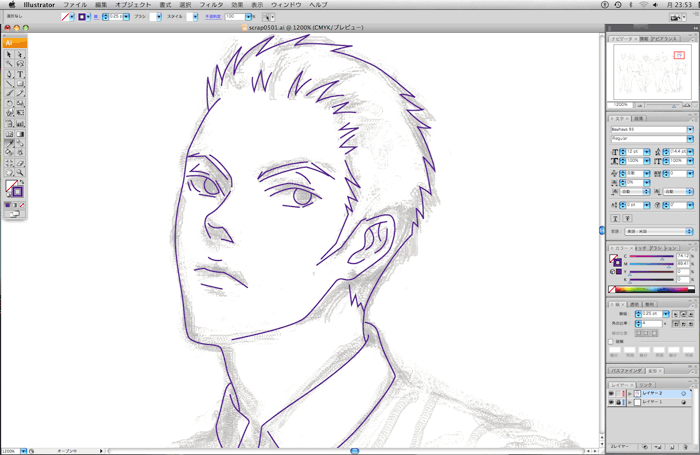Click the delete layer trash icon
This screenshot has height=455, width=700.
685,447
